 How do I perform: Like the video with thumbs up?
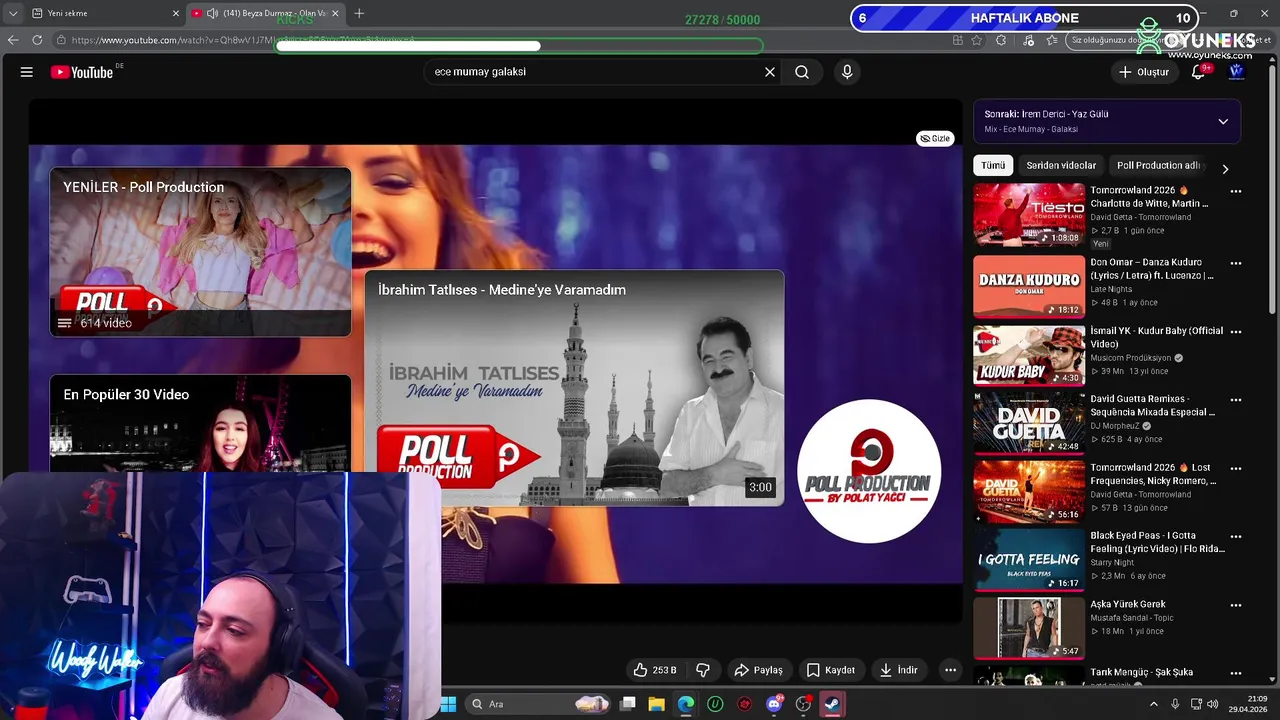tap(654, 670)
